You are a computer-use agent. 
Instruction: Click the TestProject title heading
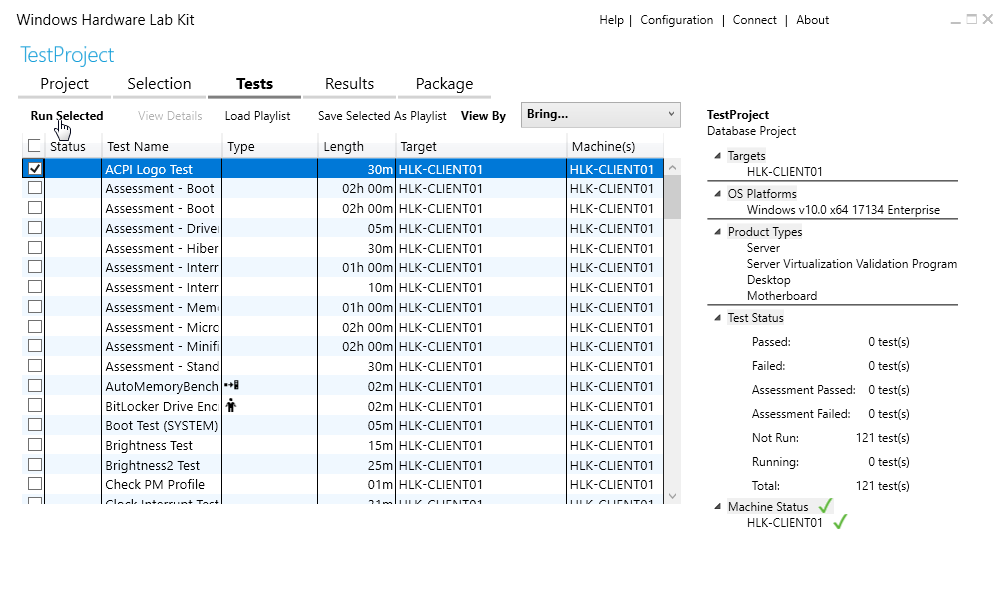coord(67,55)
